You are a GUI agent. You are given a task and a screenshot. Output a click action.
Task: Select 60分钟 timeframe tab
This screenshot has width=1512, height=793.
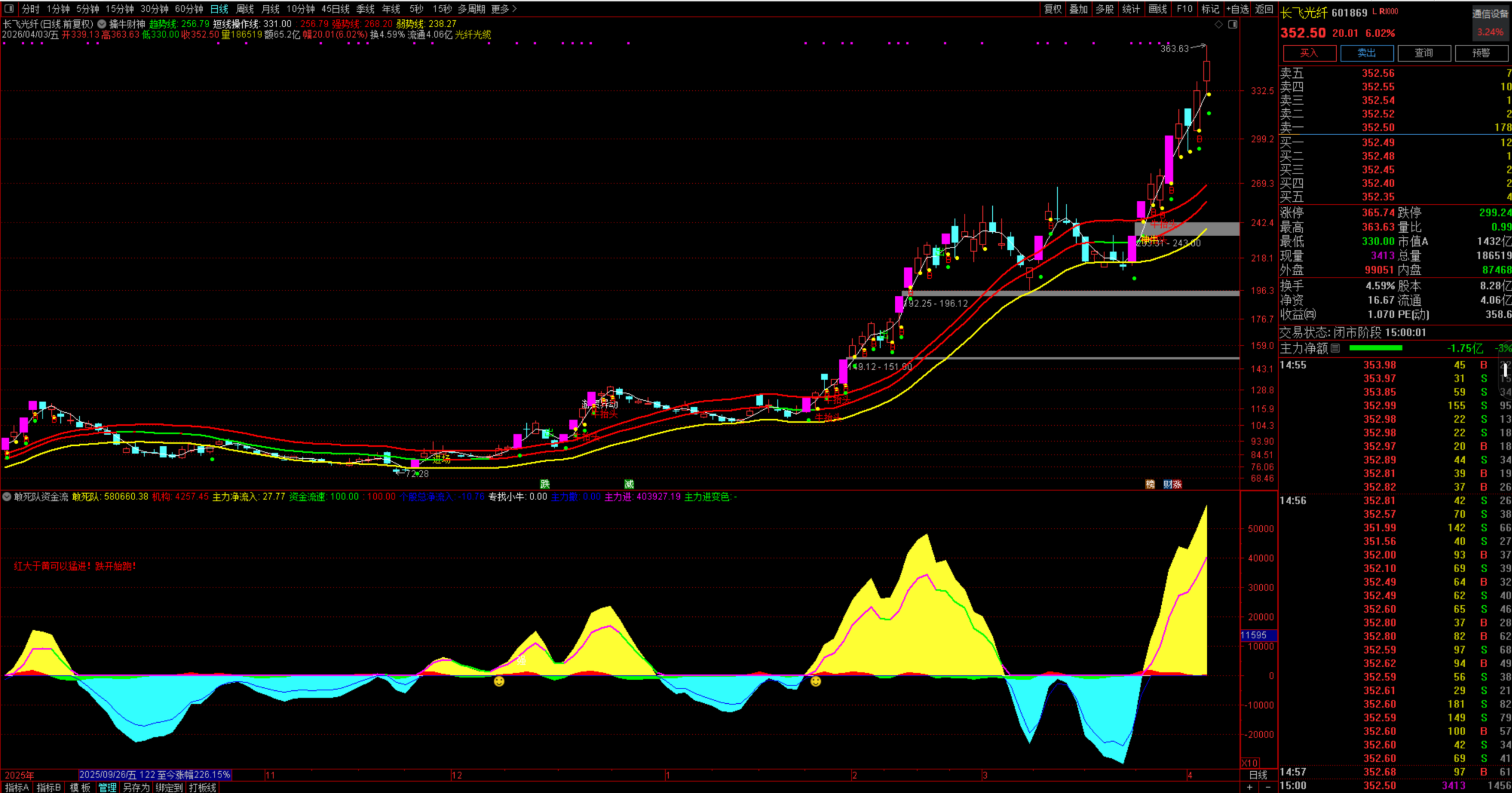point(189,9)
